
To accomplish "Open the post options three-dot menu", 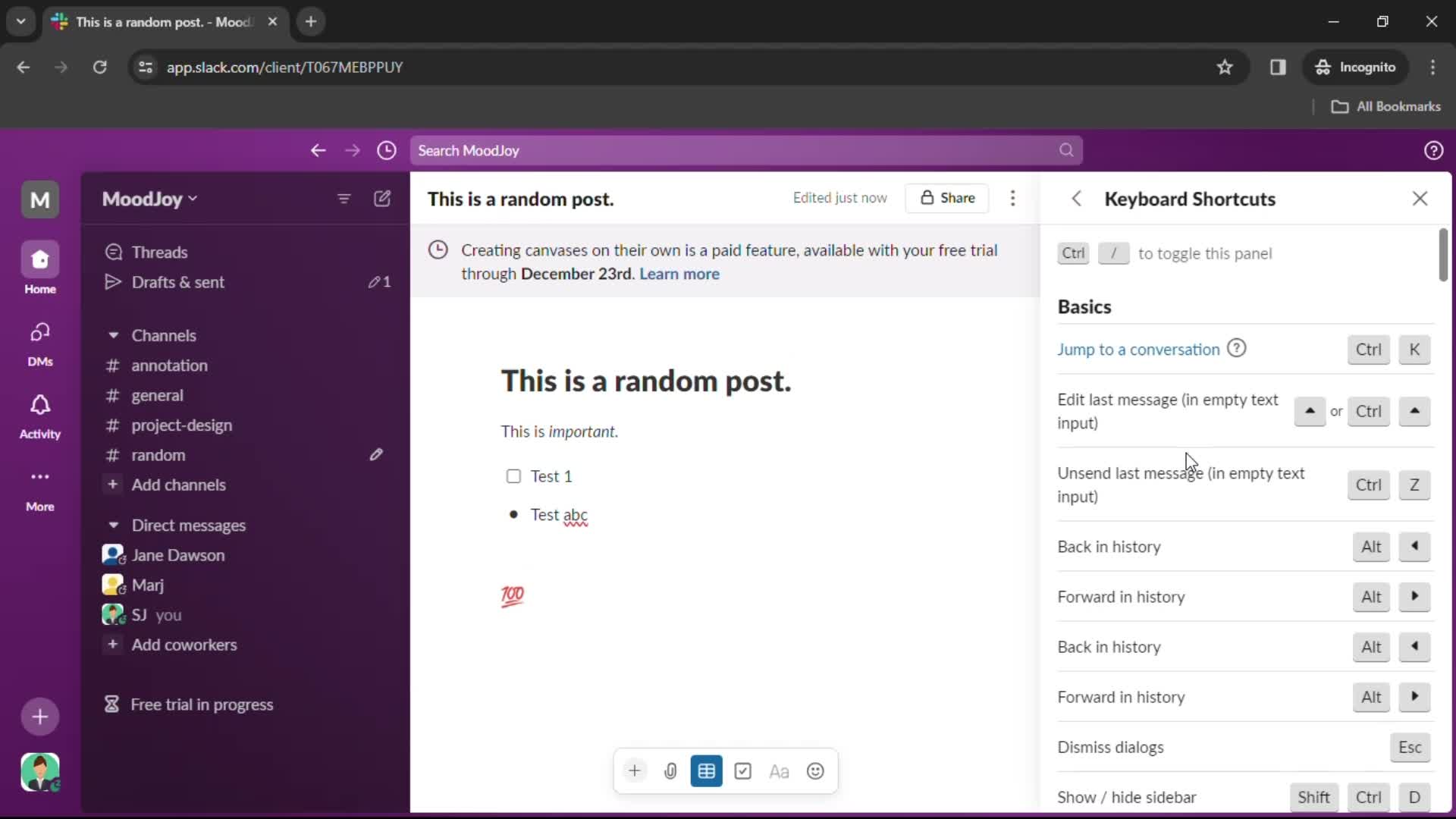I will click(1013, 197).
